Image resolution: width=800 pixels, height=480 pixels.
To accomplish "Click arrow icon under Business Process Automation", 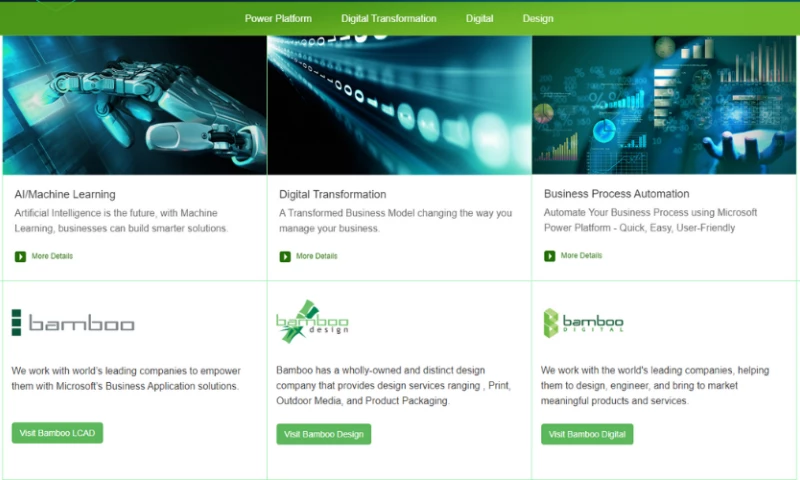I will [549, 256].
